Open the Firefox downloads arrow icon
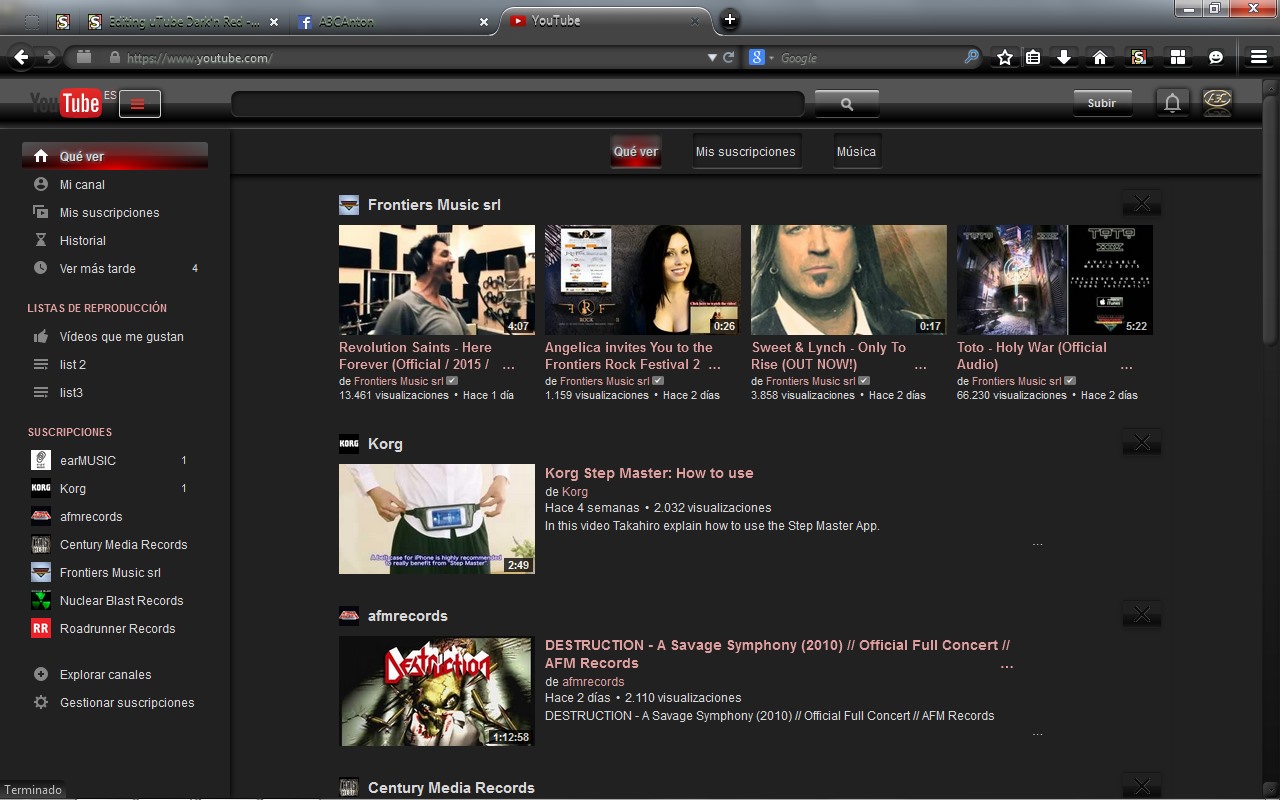1280x800 pixels. (1064, 58)
